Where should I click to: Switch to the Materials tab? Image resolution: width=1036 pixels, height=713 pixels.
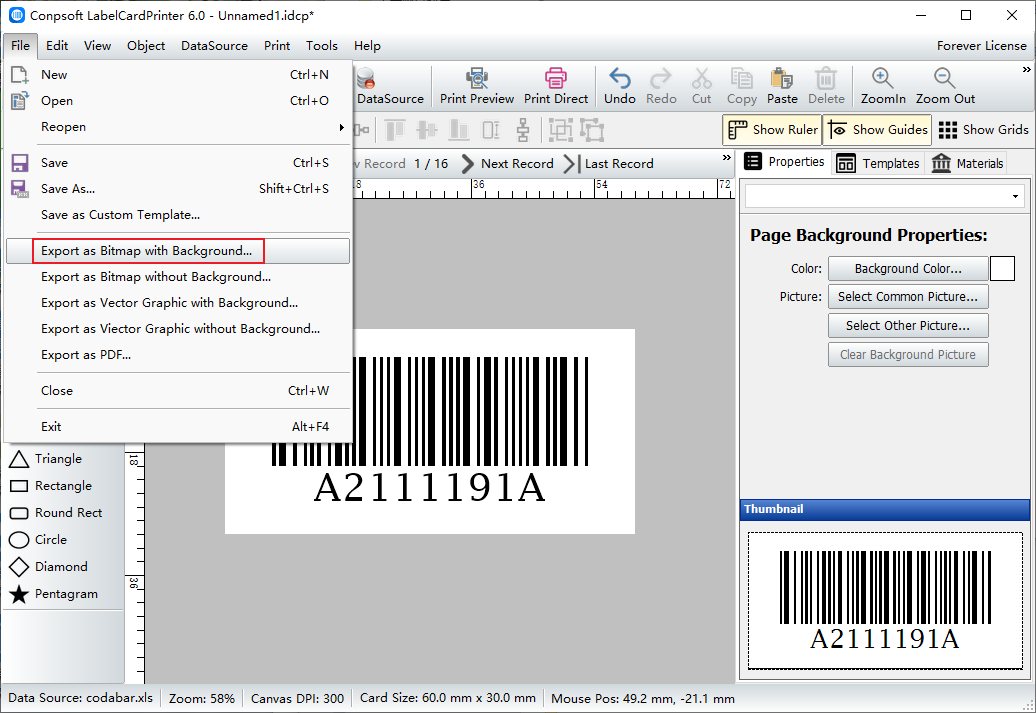[x=967, y=163]
